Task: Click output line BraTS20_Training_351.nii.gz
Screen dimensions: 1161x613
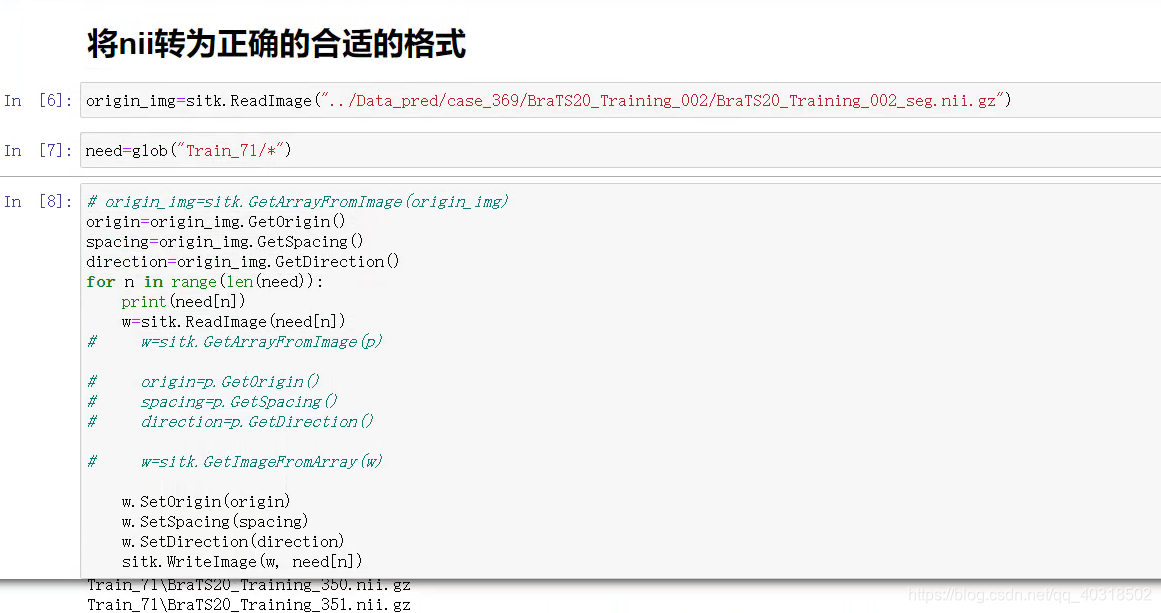Action: point(249,604)
